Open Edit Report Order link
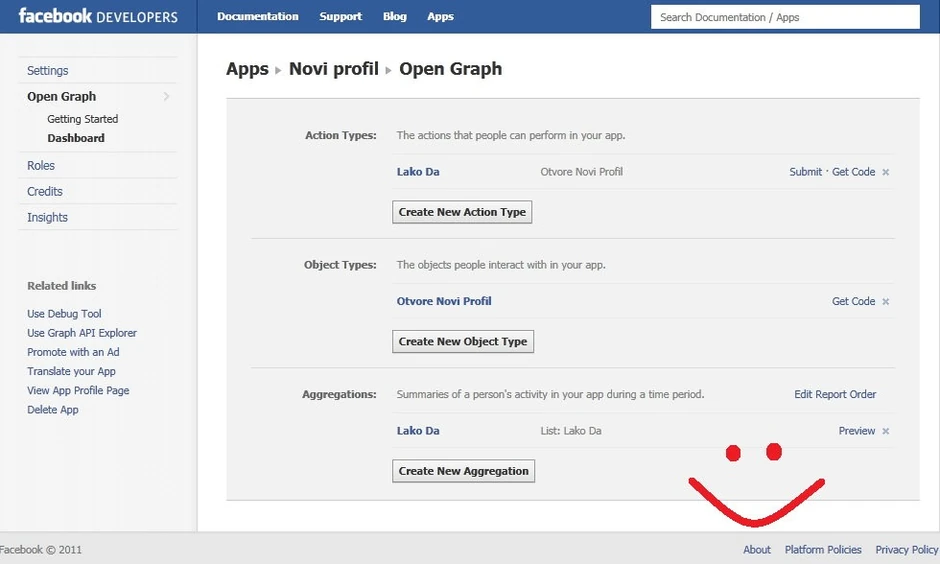The image size is (940, 564). pyautogui.click(x=835, y=394)
